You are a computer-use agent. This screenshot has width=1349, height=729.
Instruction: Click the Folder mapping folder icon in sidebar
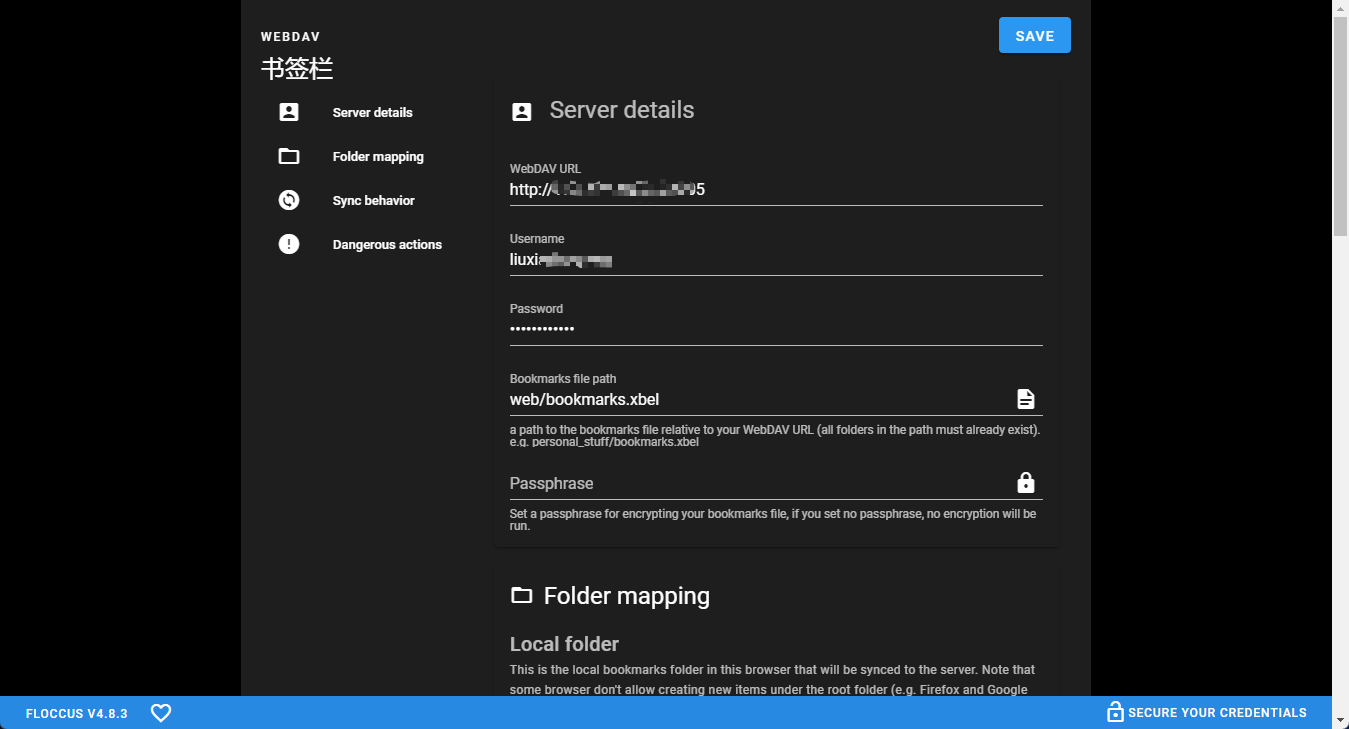pyautogui.click(x=289, y=156)
